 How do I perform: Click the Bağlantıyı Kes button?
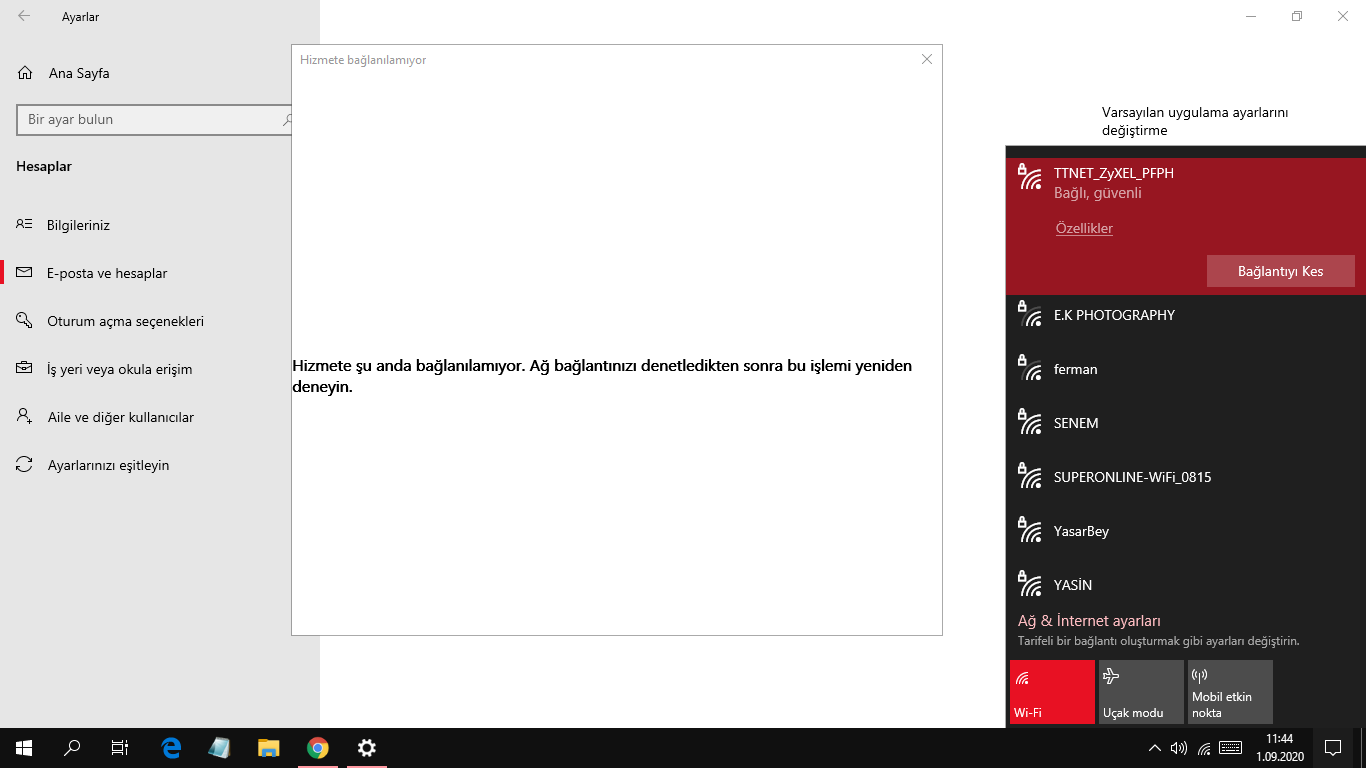[x=1281, y=271]
